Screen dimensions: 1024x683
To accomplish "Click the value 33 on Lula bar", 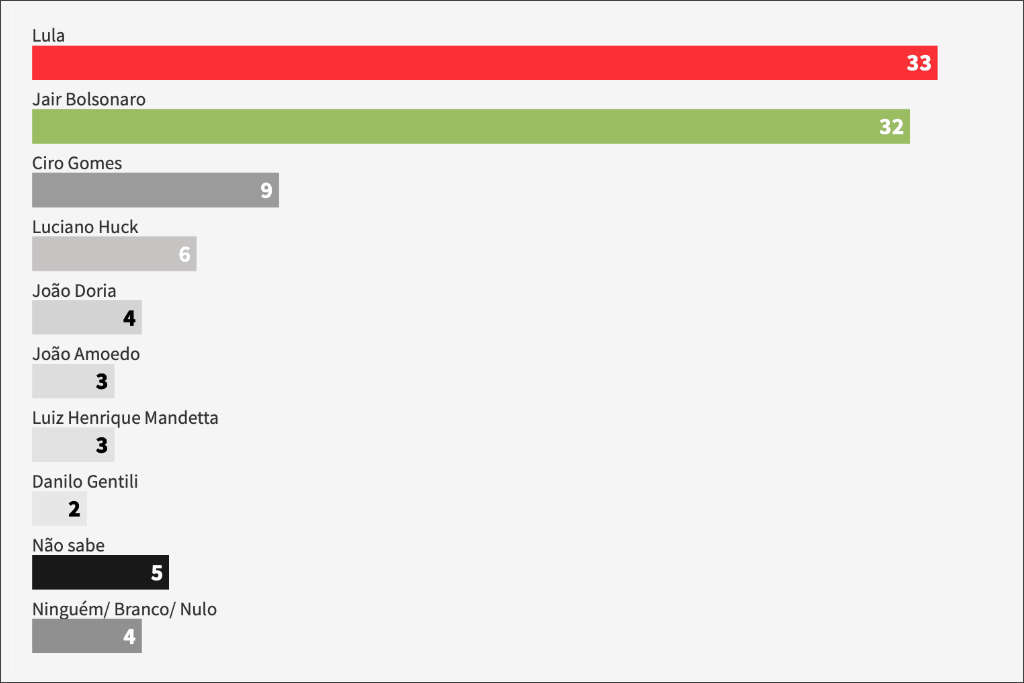I will (x=919, y=63).
